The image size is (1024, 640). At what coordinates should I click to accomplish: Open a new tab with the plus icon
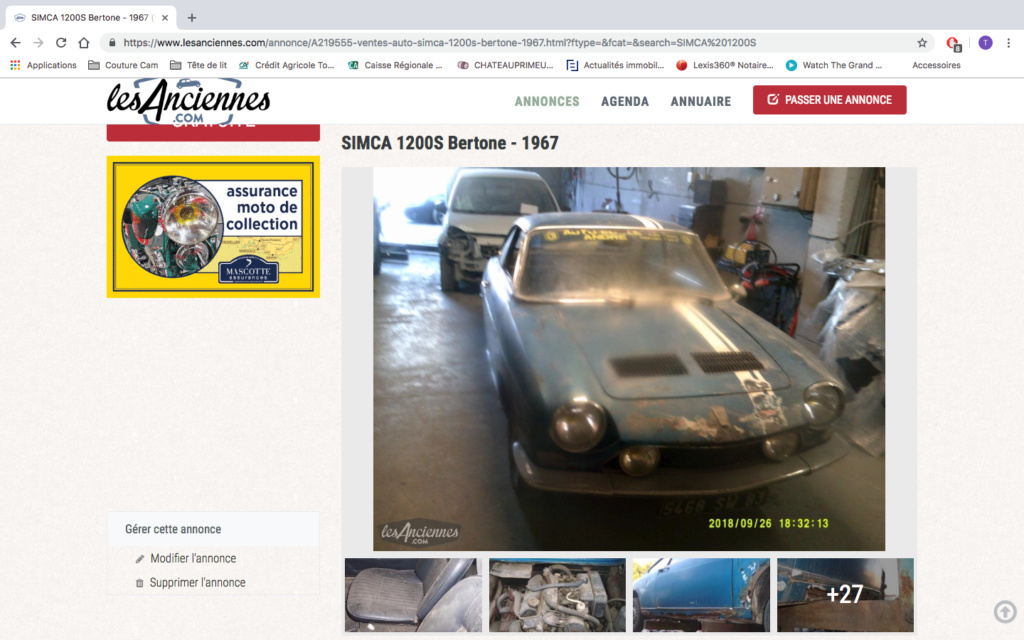[191, 18]
